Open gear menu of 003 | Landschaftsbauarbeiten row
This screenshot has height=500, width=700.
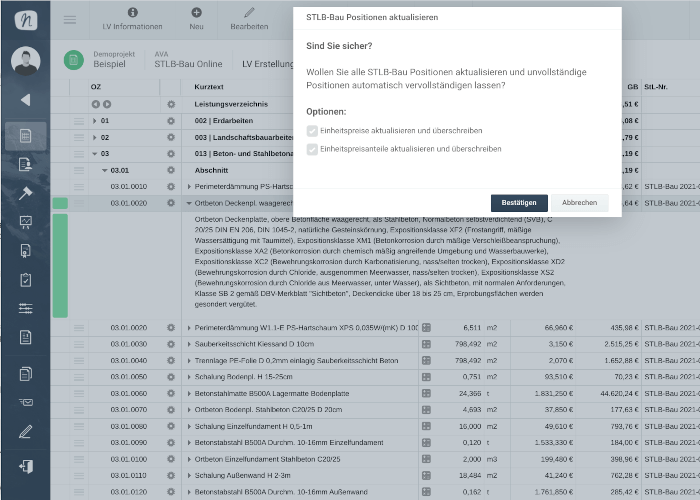coord(171,138)
